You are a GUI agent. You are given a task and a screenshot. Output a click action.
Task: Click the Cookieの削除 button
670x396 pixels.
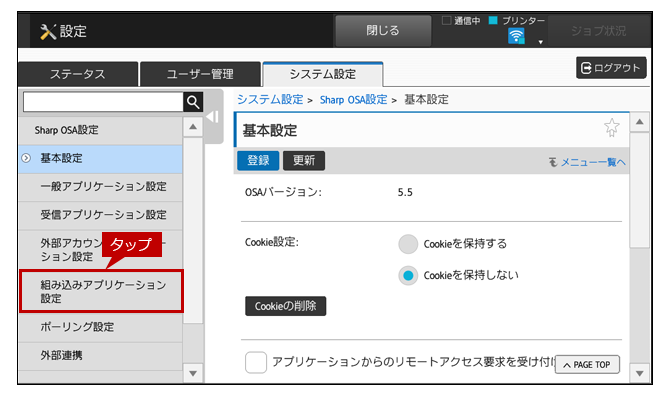[x=285, y=306]
